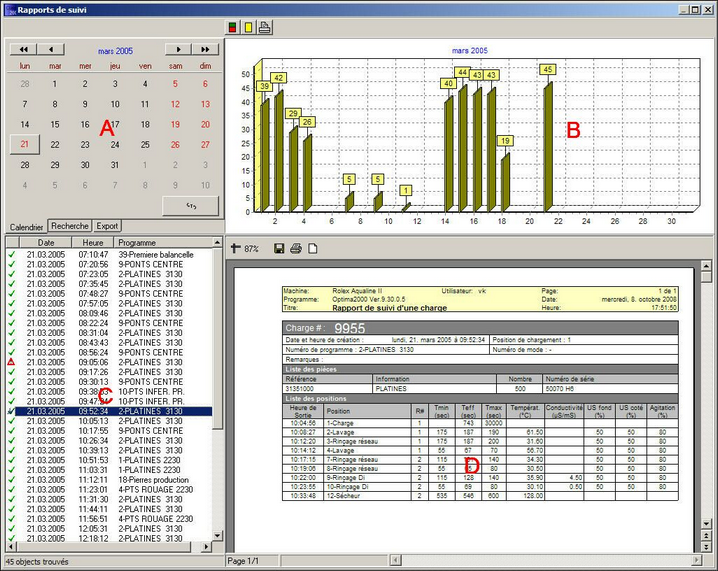Click the 12-Sécheur position row in the report

point(480,496)
